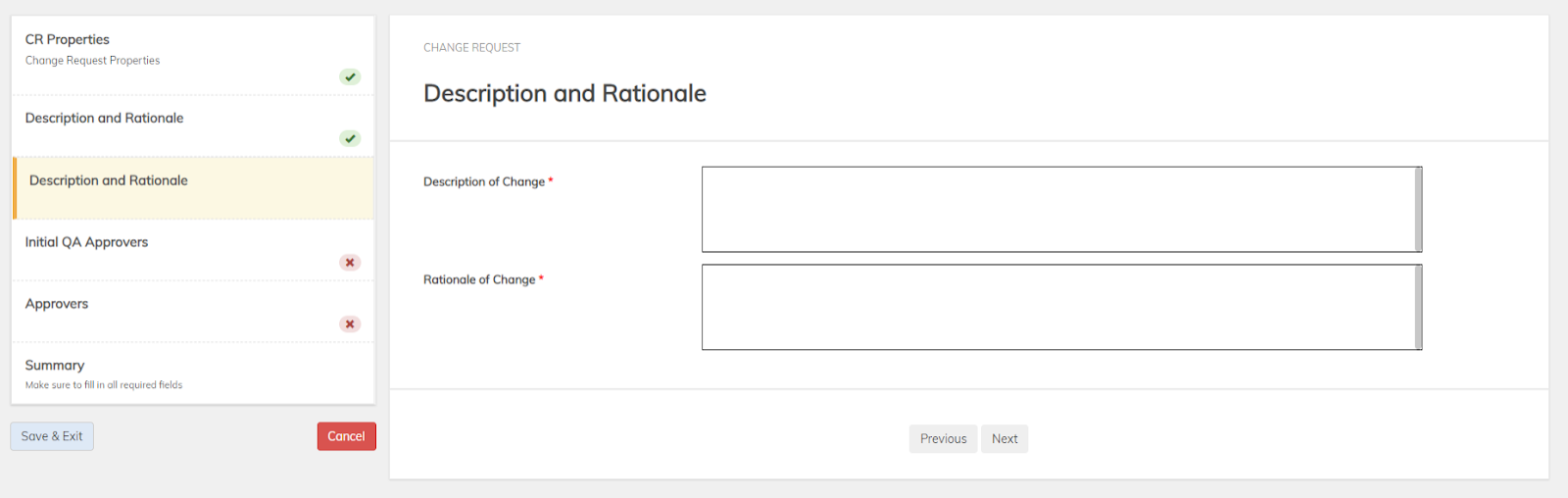Click green checkmark under first Description and Rationale
This screenshot has height=498, width=1568.
pyautogui.click(x=350, y=138)
